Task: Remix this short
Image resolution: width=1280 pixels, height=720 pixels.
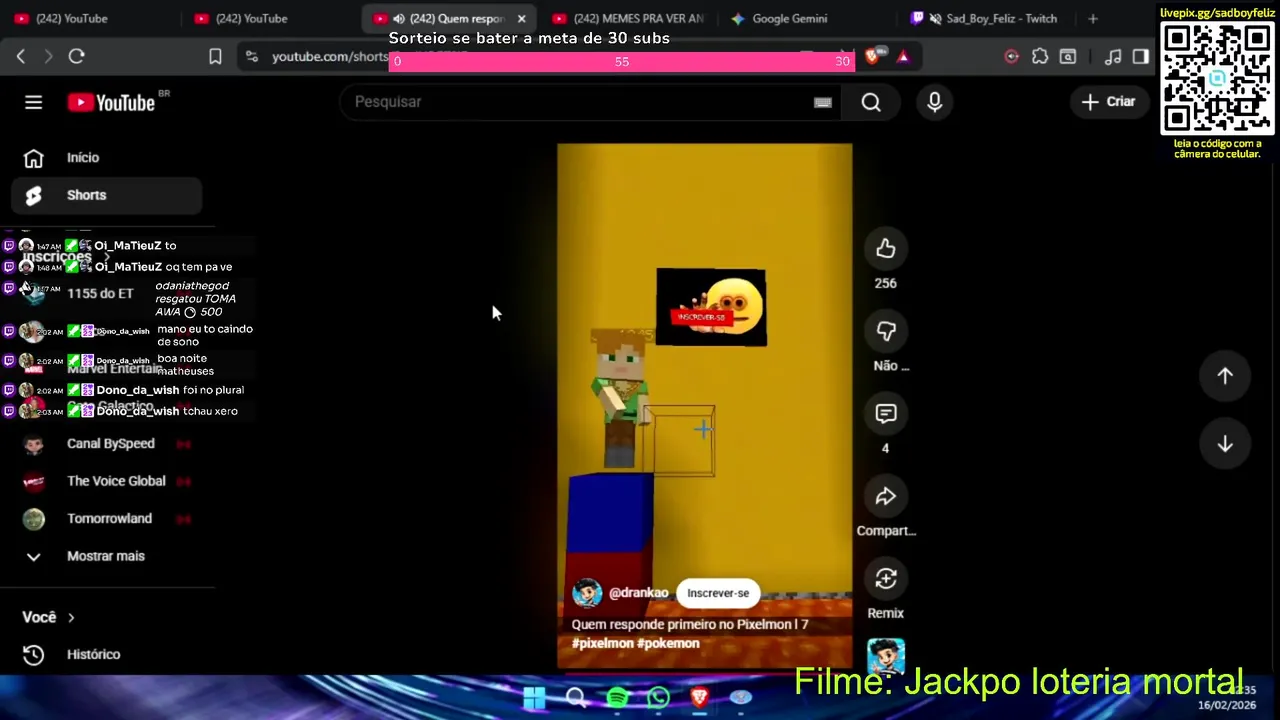Action: (885, 579)
